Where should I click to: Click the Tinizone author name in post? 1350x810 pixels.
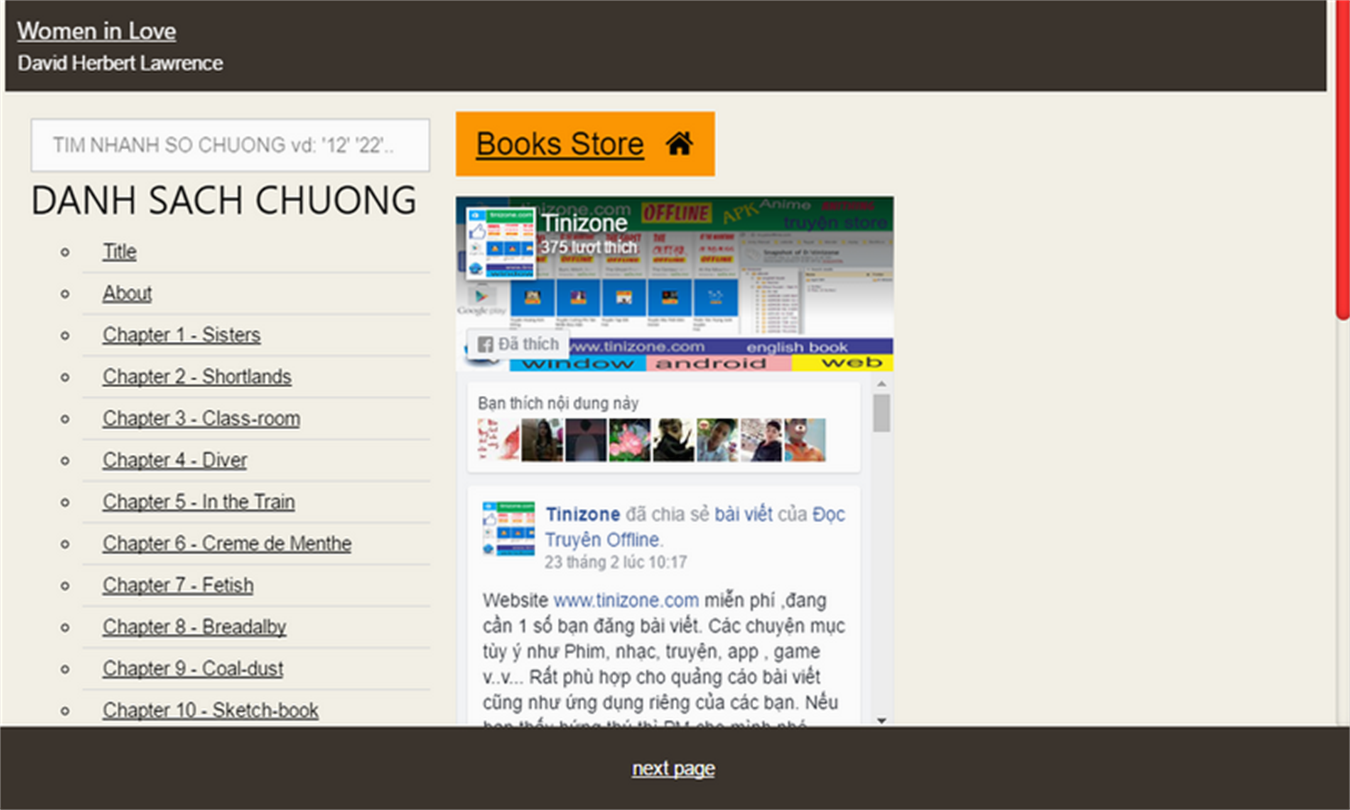tap(583, 514)
